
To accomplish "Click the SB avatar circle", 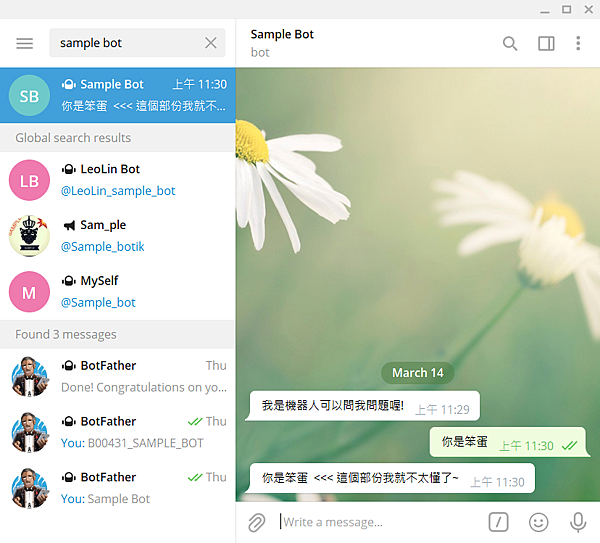I will pos(29,96).
